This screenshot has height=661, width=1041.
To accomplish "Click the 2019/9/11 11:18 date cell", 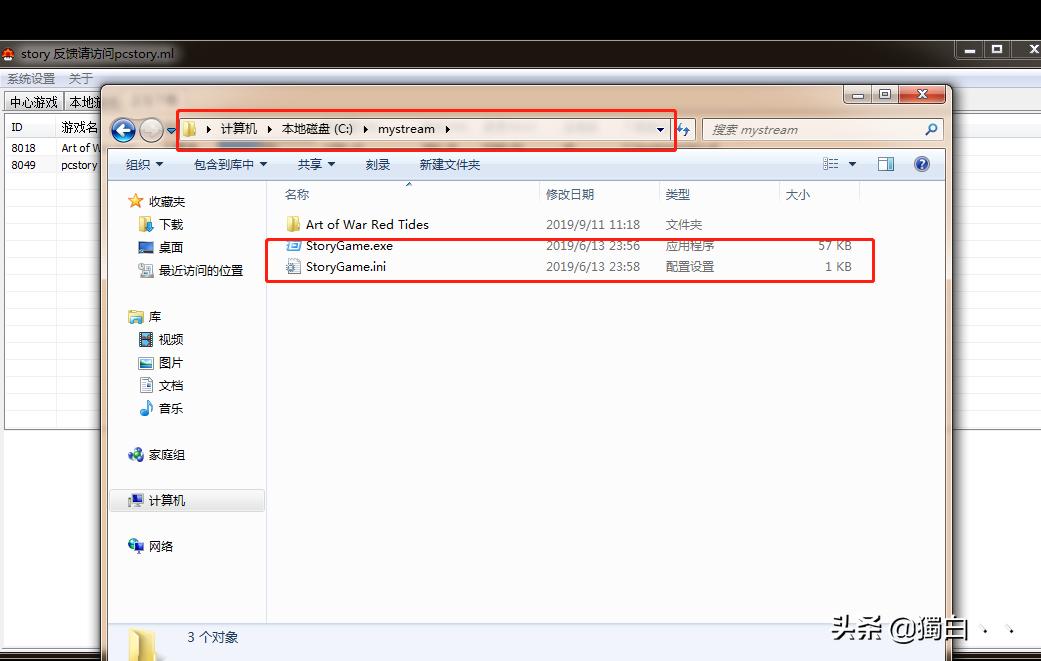I will (593, 224).
